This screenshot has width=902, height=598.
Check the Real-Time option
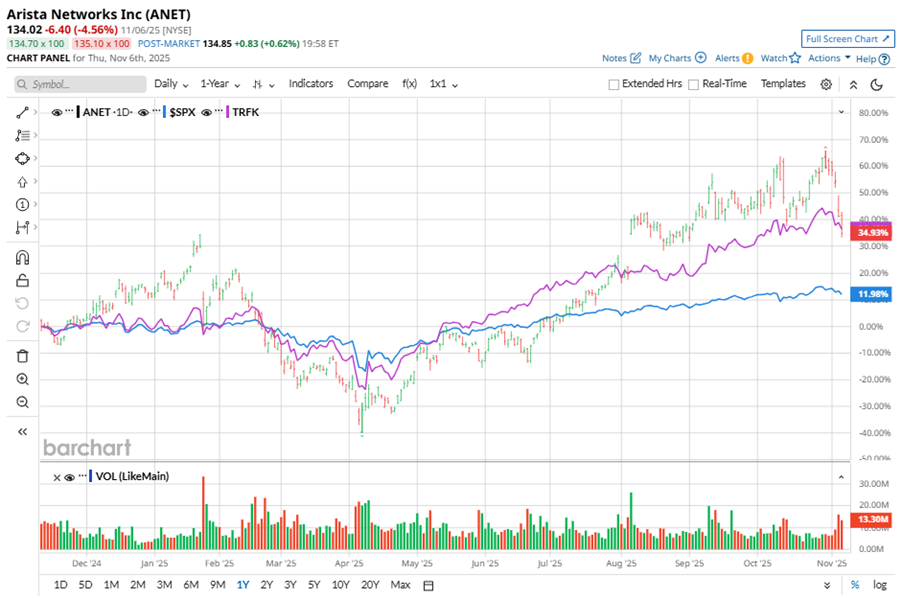point(694,84)
